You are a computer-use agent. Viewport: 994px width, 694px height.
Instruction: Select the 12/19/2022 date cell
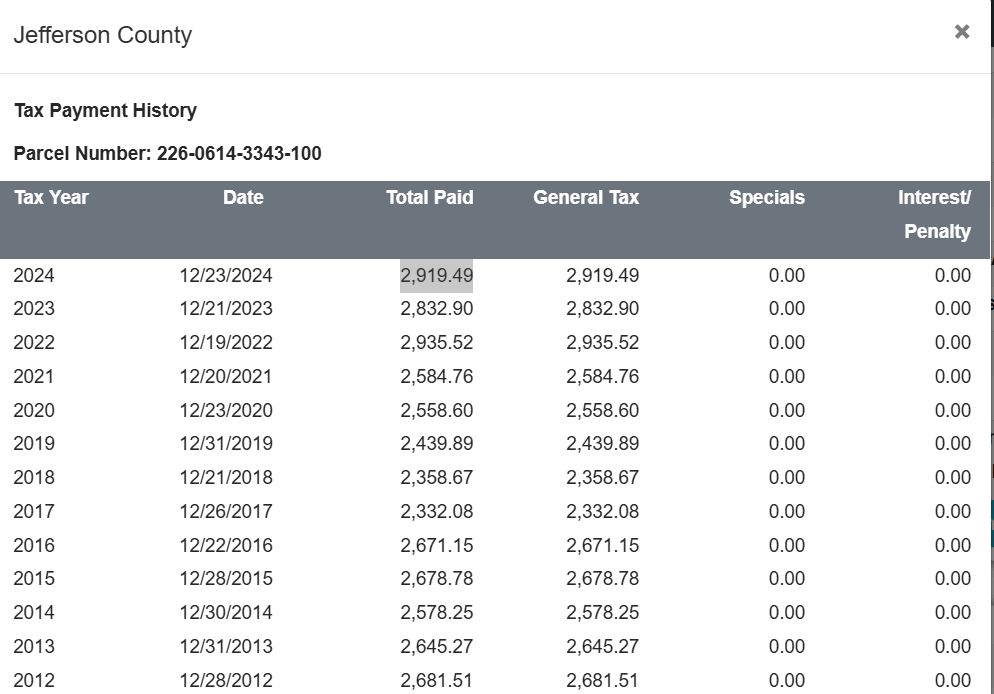(226, 343)
